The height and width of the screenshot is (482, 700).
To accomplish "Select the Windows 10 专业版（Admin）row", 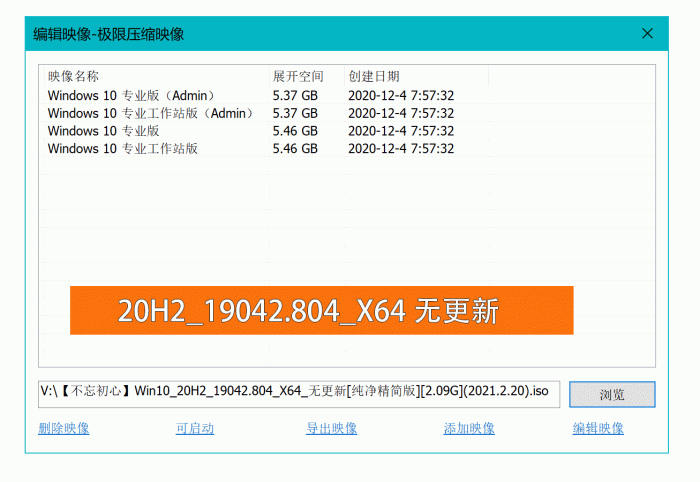I will tap(131, 95).
